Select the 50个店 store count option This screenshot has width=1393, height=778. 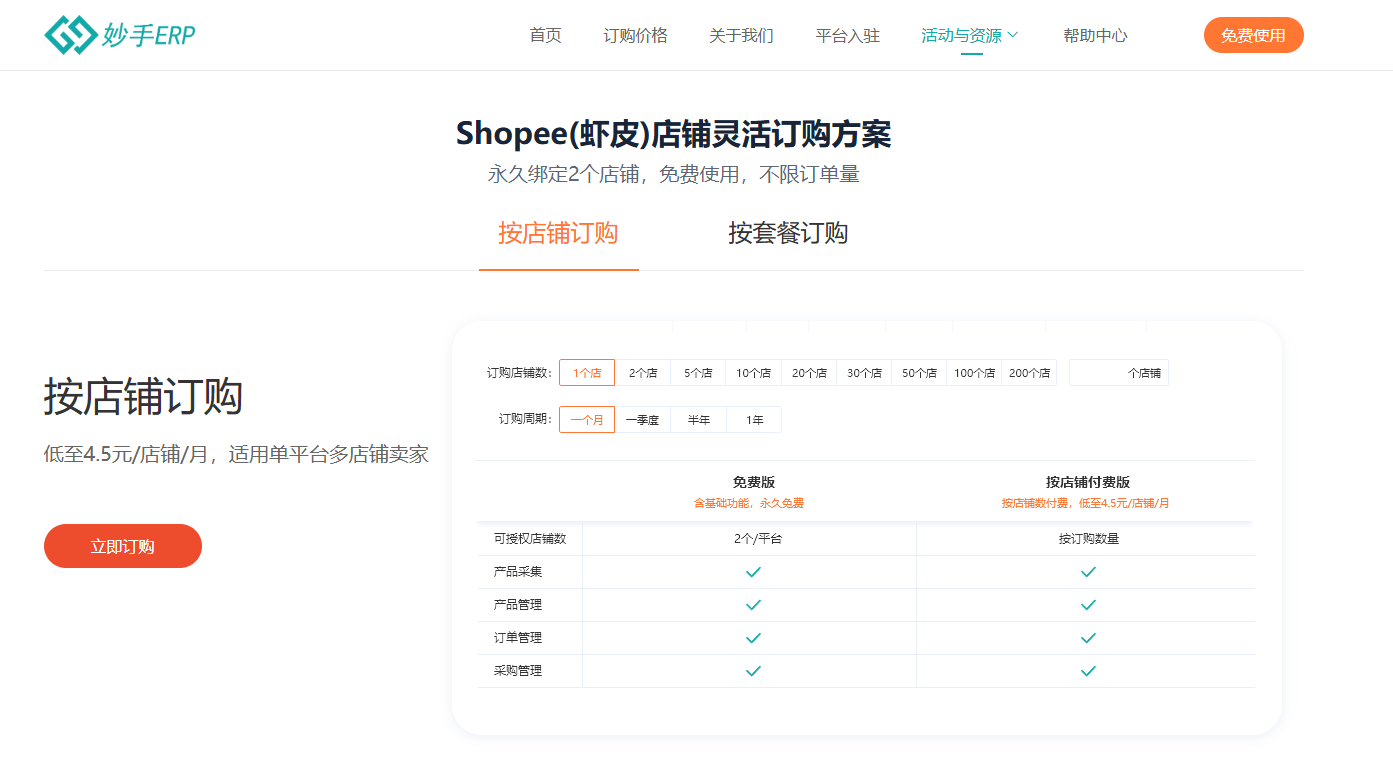coord(918,372)
